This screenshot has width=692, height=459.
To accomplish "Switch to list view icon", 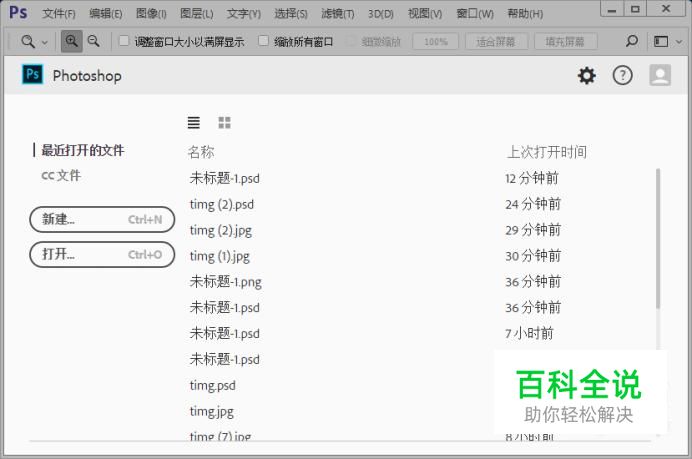I will pyautogui.click(x=194, y=122).
